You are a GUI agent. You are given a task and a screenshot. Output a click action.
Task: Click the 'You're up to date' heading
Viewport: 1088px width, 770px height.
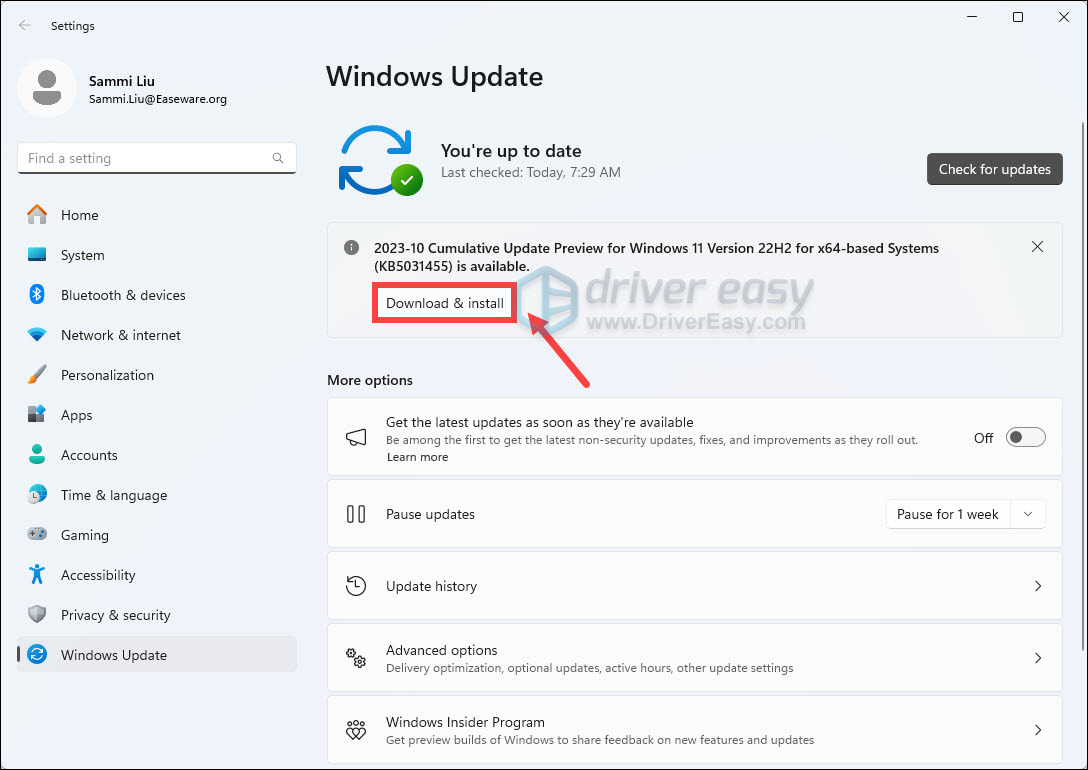pyautogui.click(x=511, y=151)
